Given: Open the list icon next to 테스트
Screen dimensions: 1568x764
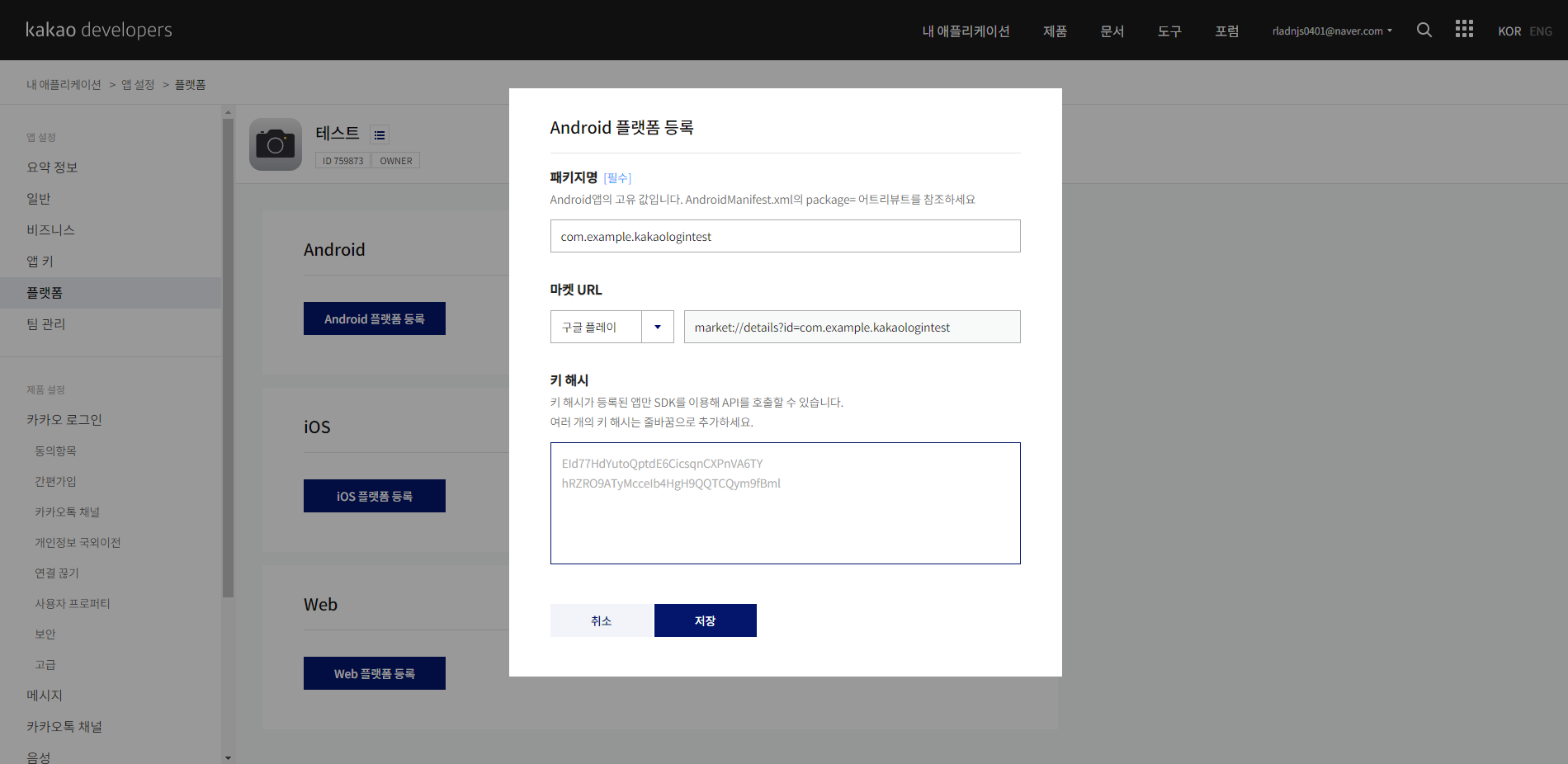Looking at the screenshot, I should point(380,134).
